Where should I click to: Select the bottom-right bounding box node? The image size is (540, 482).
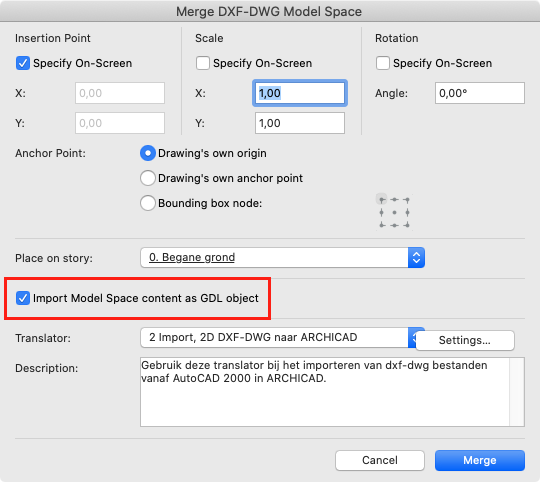click(407, 225)
